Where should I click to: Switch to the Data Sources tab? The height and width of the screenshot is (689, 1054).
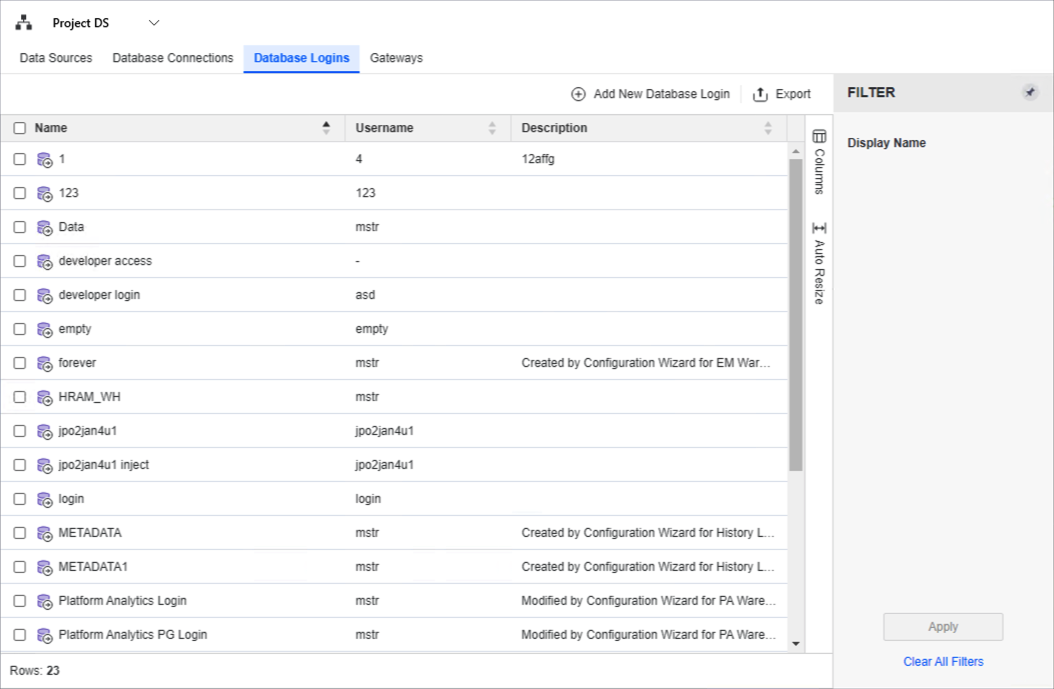(55, 58)
